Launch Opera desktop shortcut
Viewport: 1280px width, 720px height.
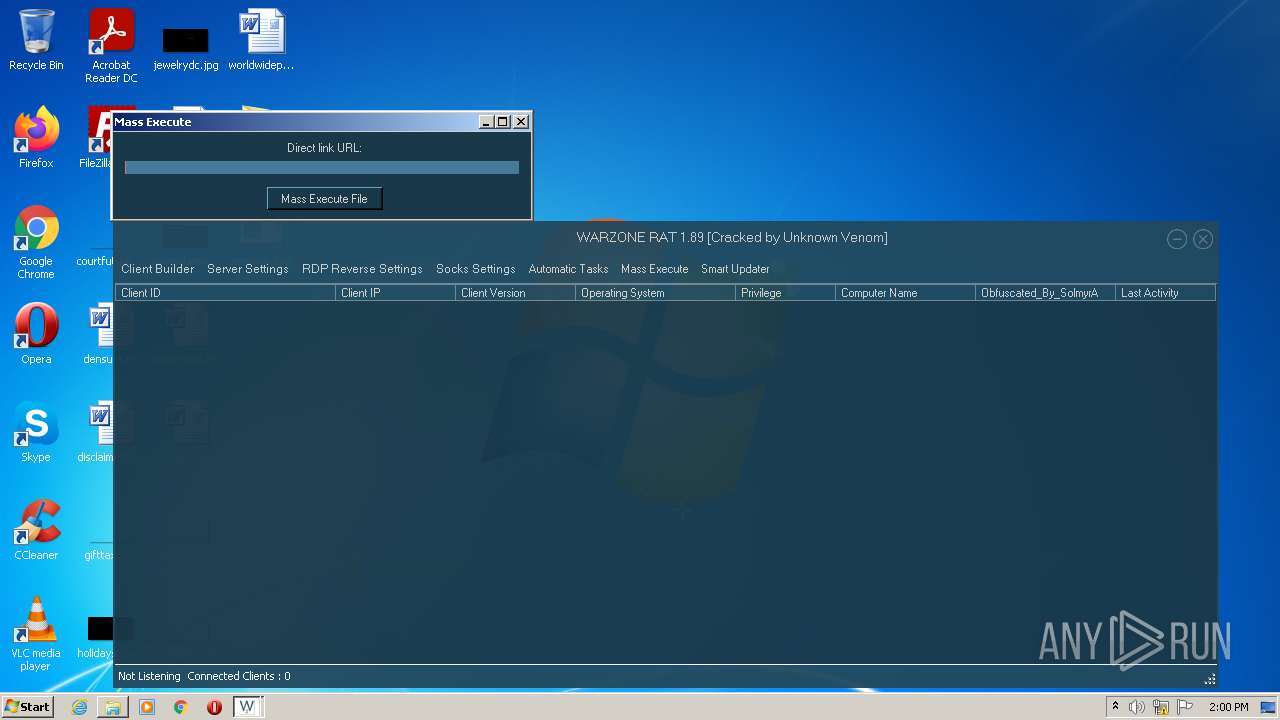point(36,333)
